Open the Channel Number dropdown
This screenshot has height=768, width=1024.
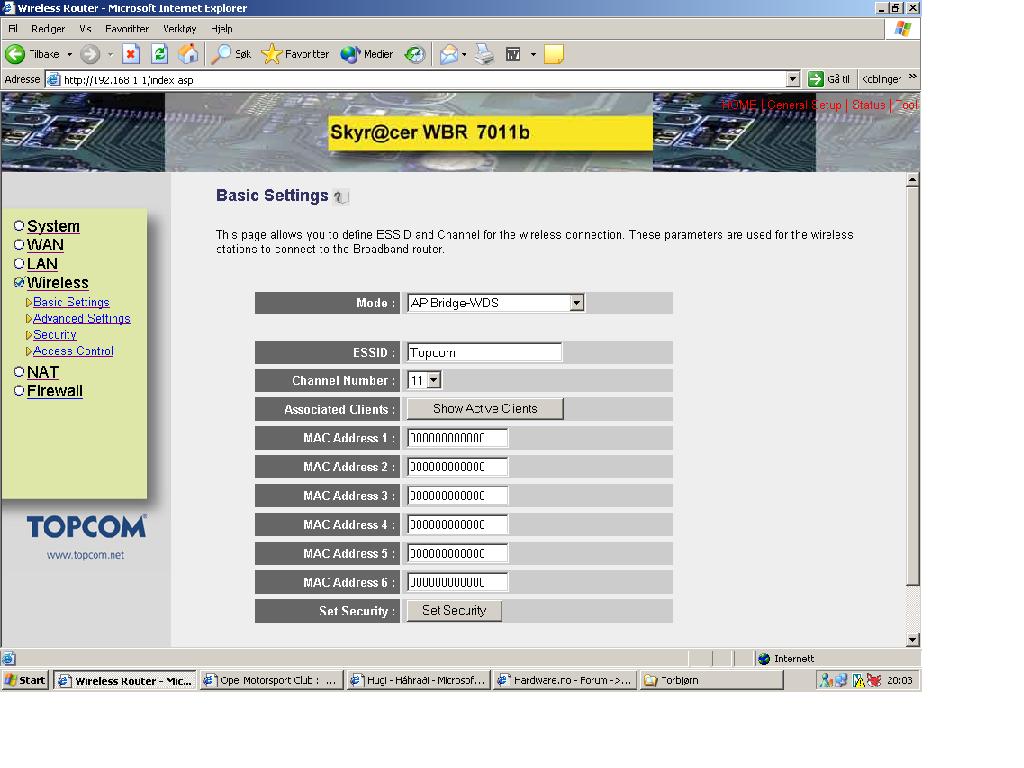[x=424, y=380]
